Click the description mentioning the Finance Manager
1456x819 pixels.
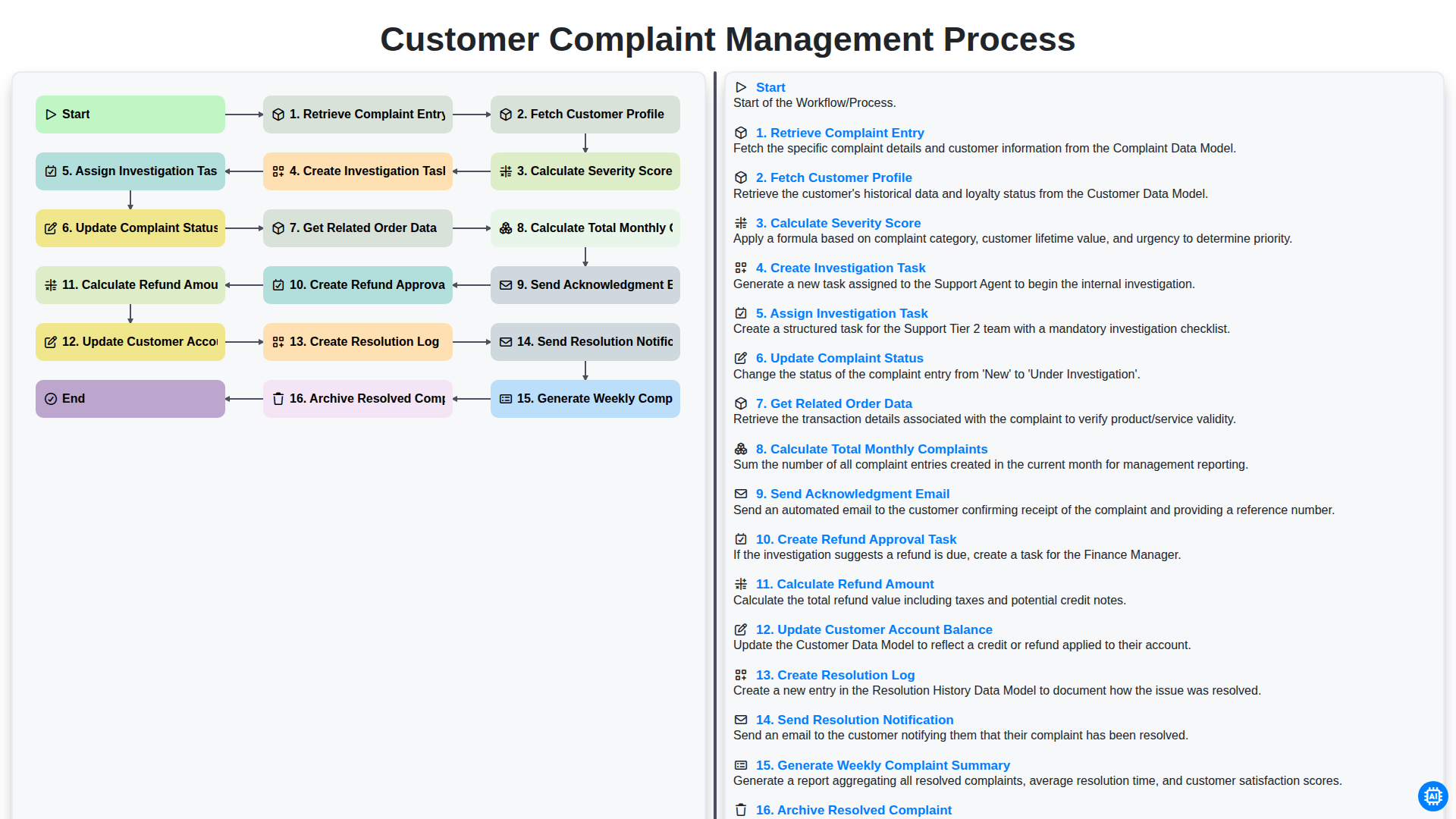[x=957, y=555]
